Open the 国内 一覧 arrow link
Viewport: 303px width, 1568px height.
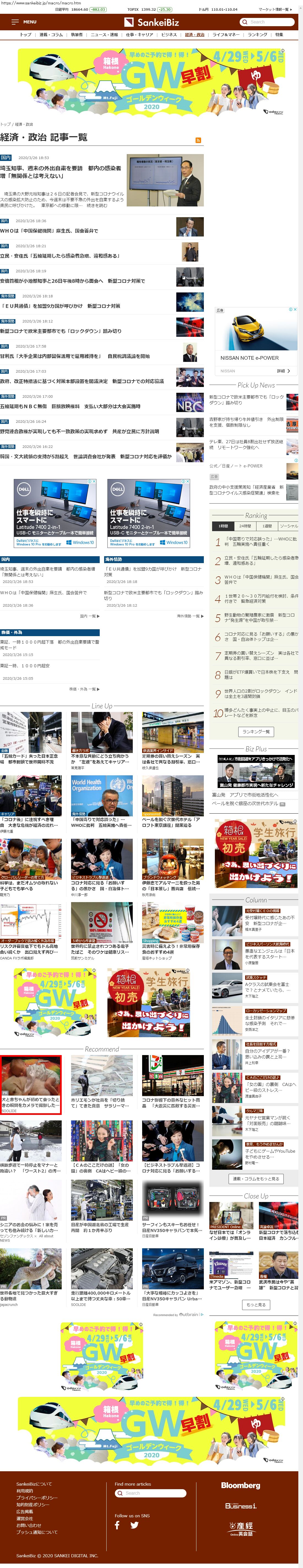point(90,616)
